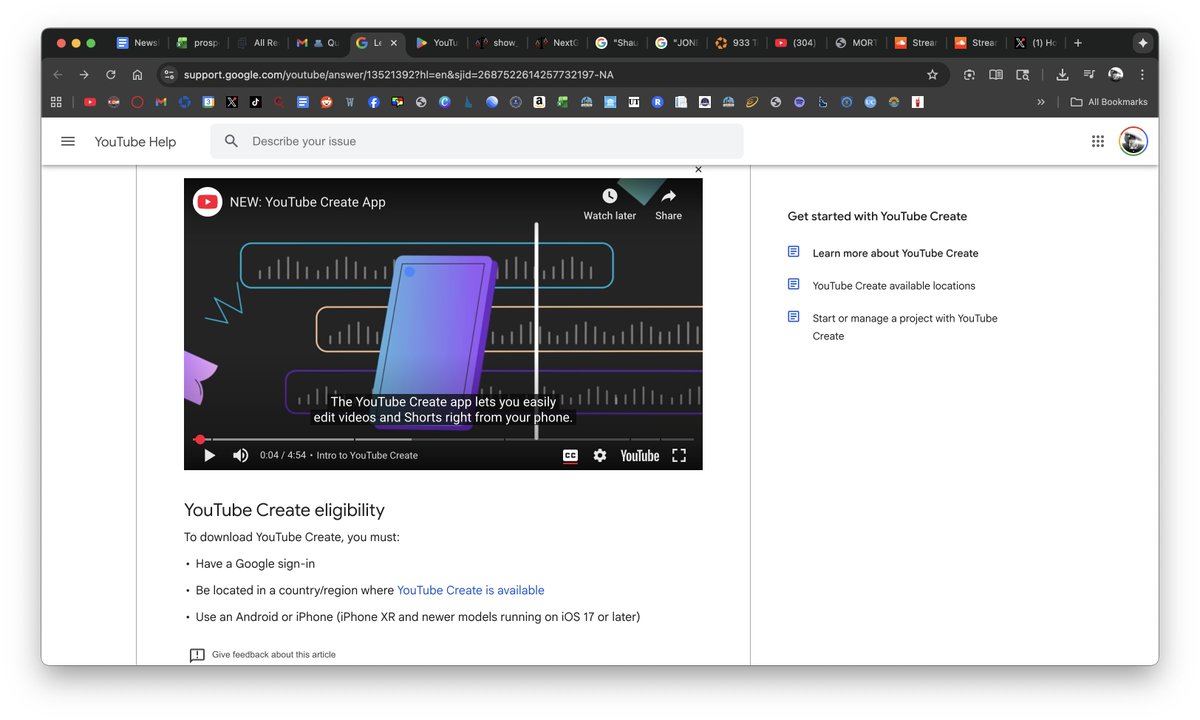The image size is (1200, 720).
Task: Open the Chrome profile avatar
Action: click(x=1116, y=74)
